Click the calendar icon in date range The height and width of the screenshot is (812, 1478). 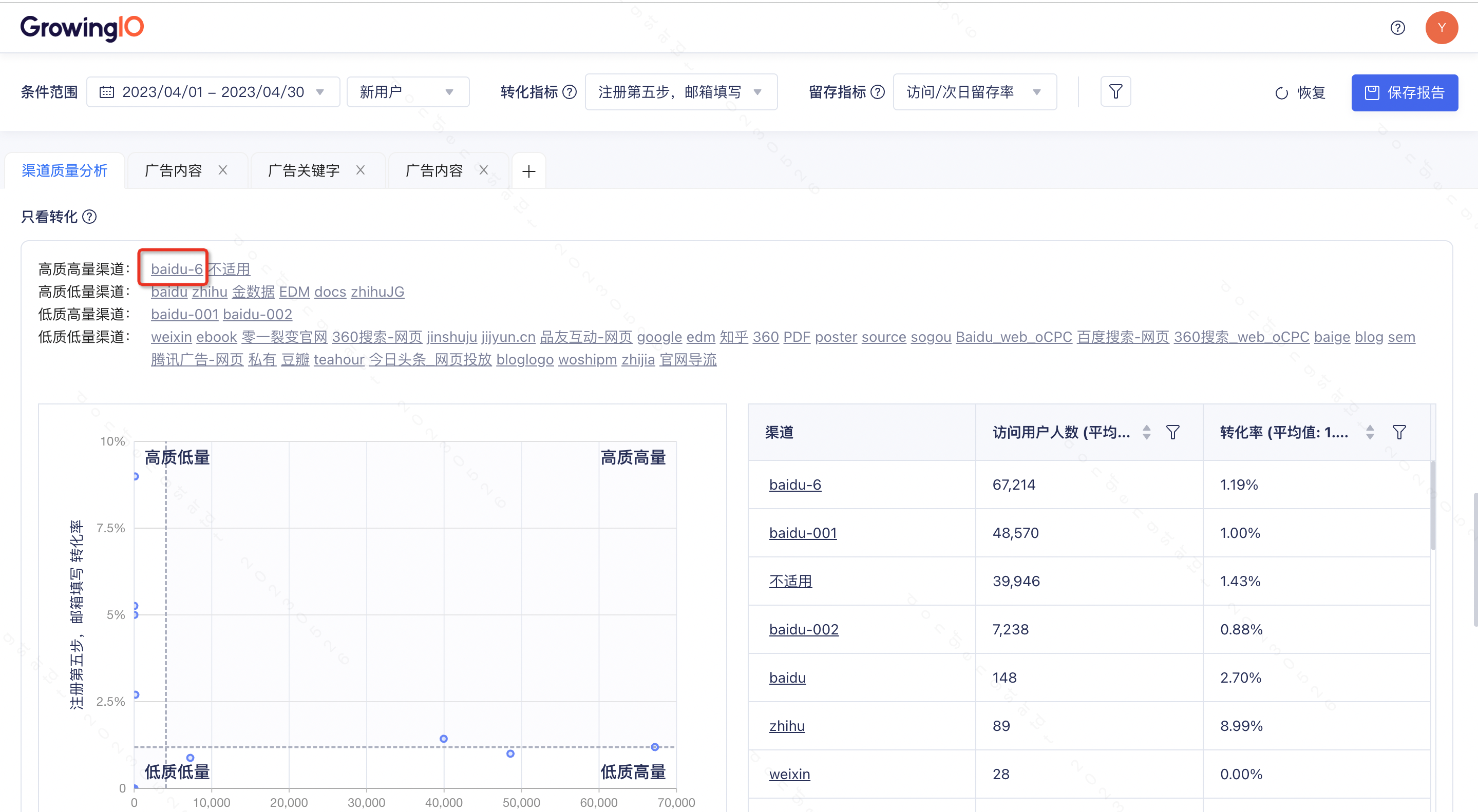(107, 92)
